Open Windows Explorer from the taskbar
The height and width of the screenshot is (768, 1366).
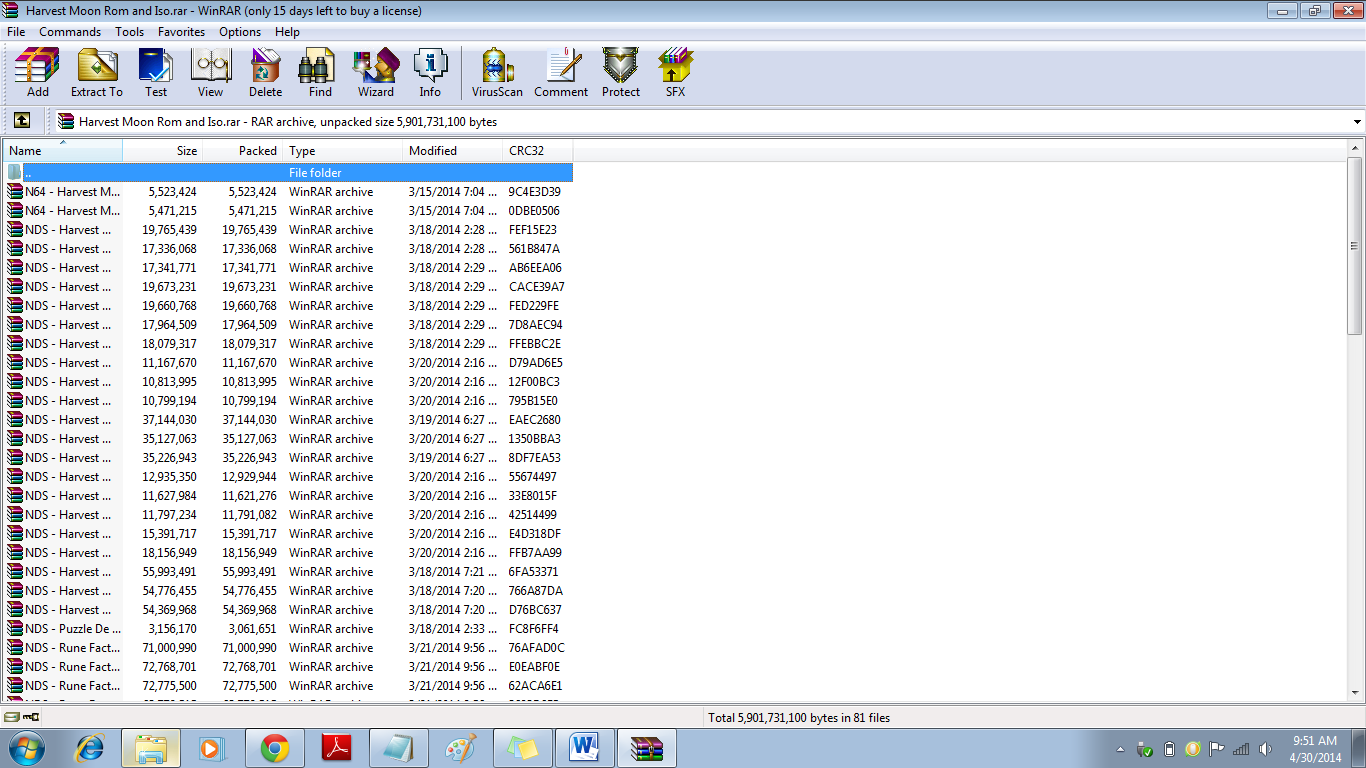click(x=151, y=748)
